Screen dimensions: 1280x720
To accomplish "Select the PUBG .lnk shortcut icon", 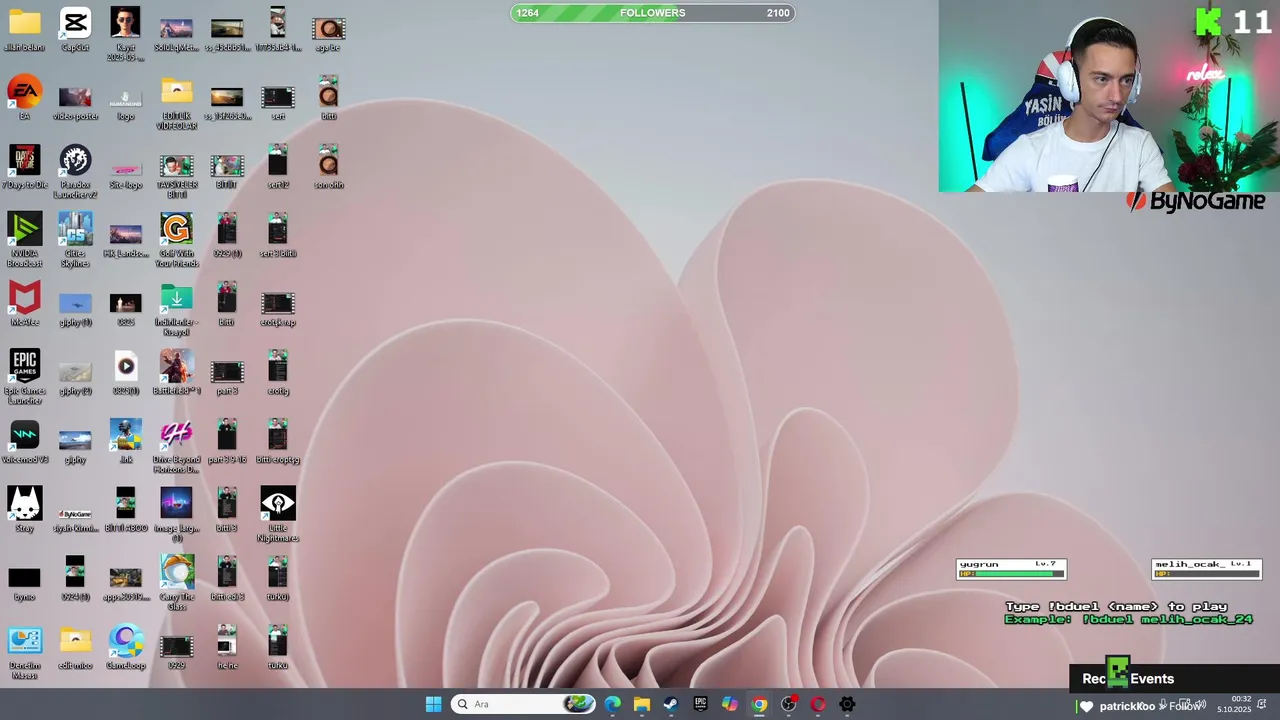I will pos(125,441).
